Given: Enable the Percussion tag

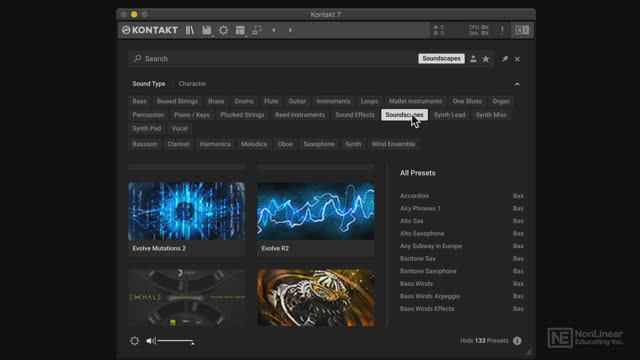Looking at the screenshot, I should (x=148, y=115).
